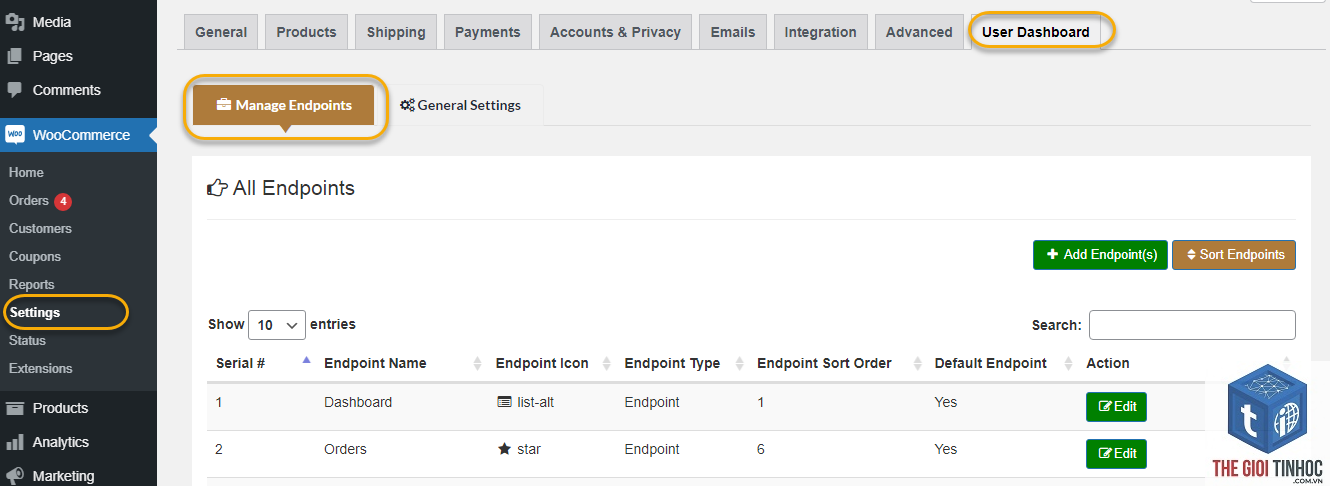Image resolution: width=1330 pixels, height=486 pixels.
Task: Switch to the General tab
Action: click(221, 32)
